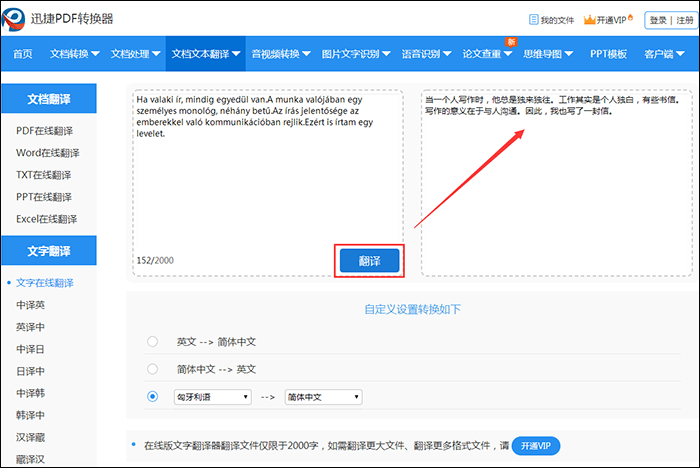Open the 客户端 dropdown menu

[x=664, y=54]
